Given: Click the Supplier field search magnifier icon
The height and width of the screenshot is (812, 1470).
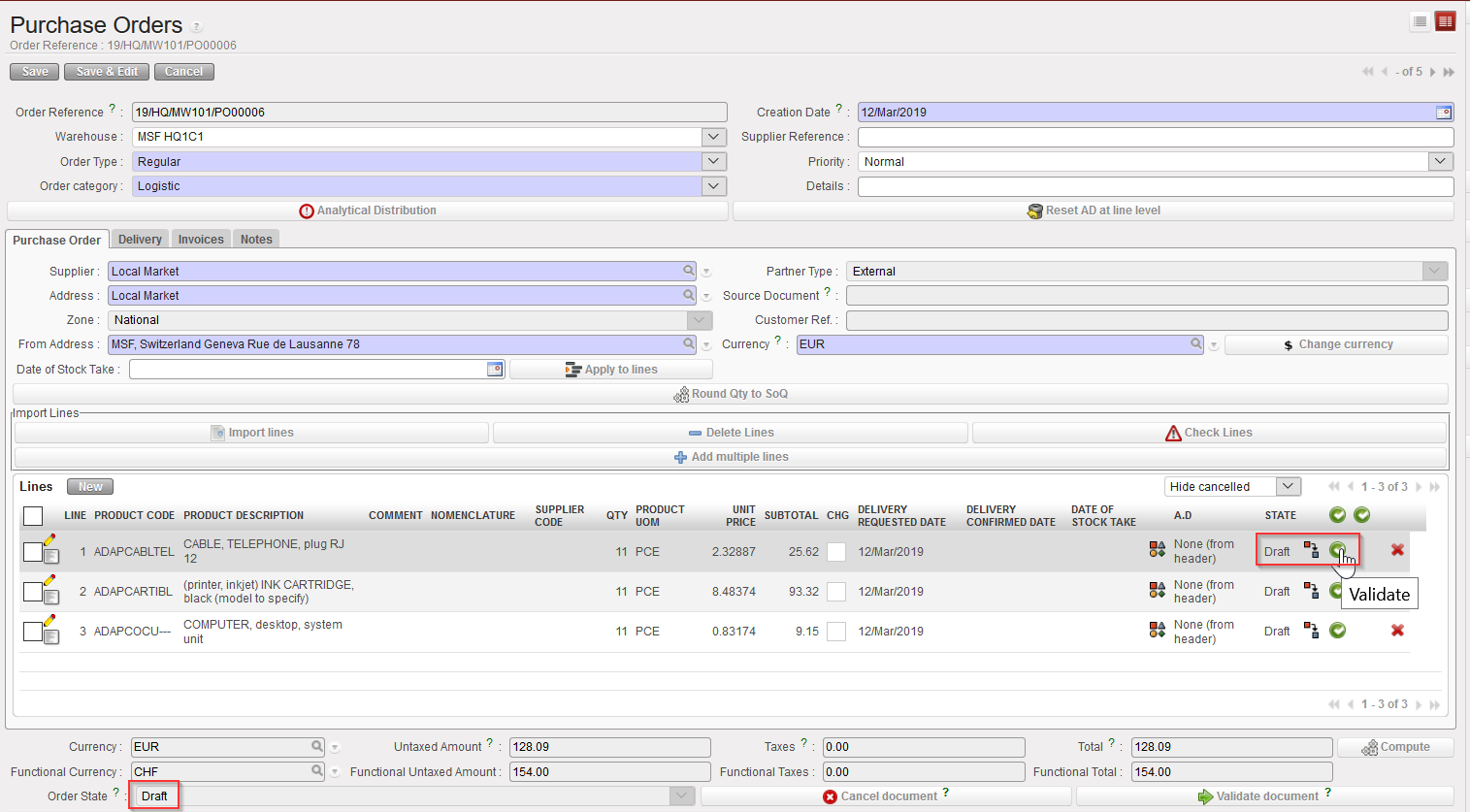Looking at the screenshot, I should click(x=688, y=272).
